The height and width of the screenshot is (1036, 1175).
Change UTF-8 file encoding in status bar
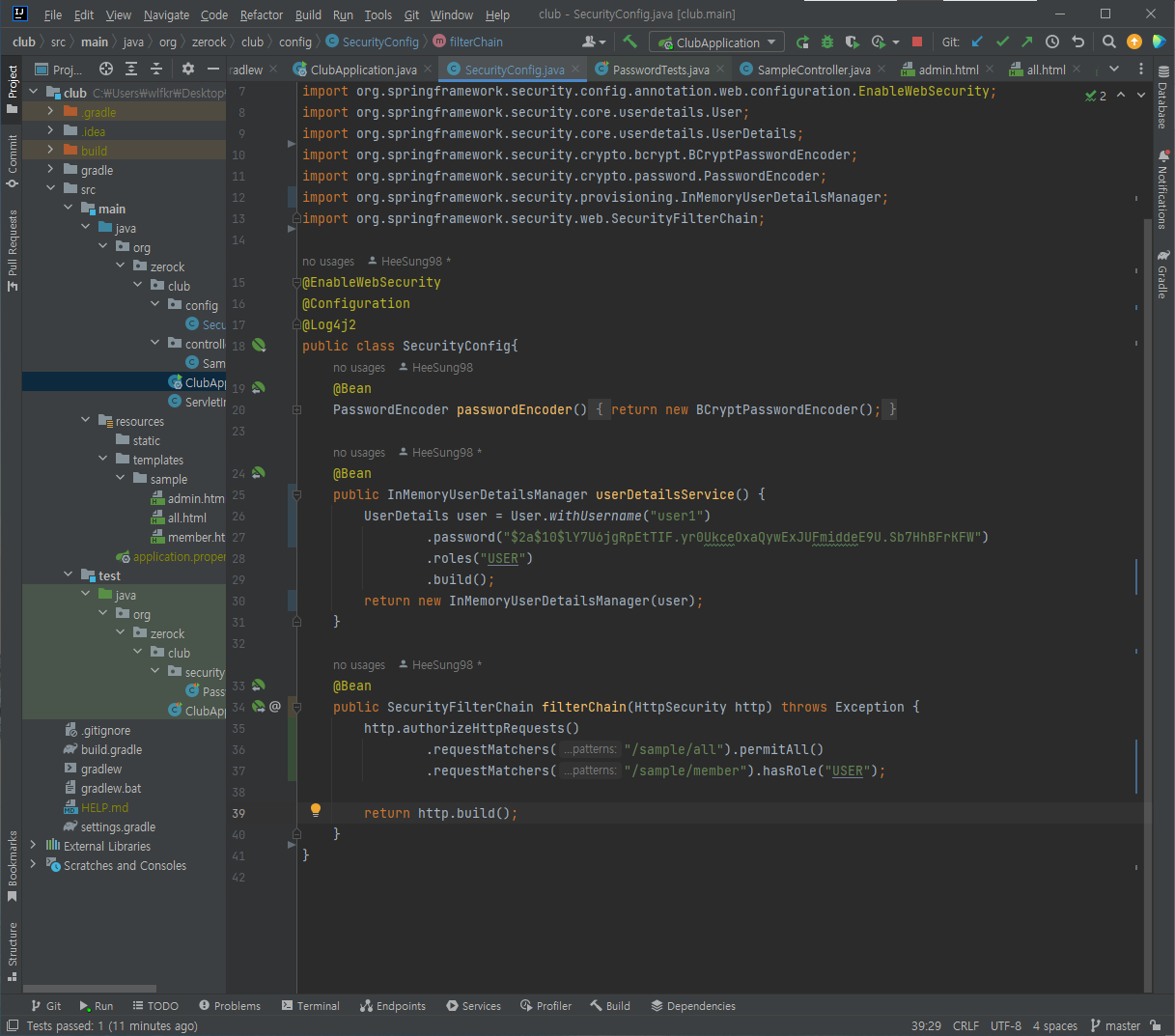(x=1006, y=1025)
